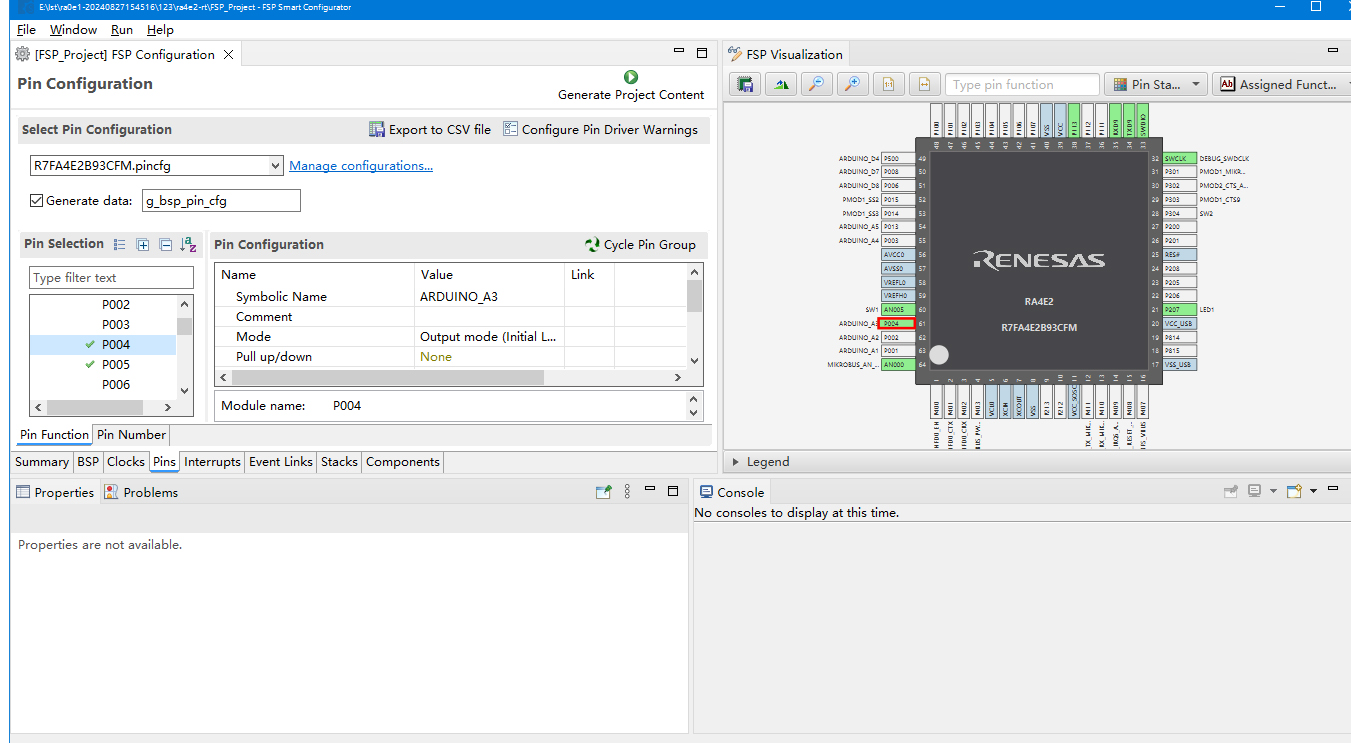Viewport: 1351px width, 743px height.
Task: Open the Open Console dropdown arrow
Action: 1313,491
